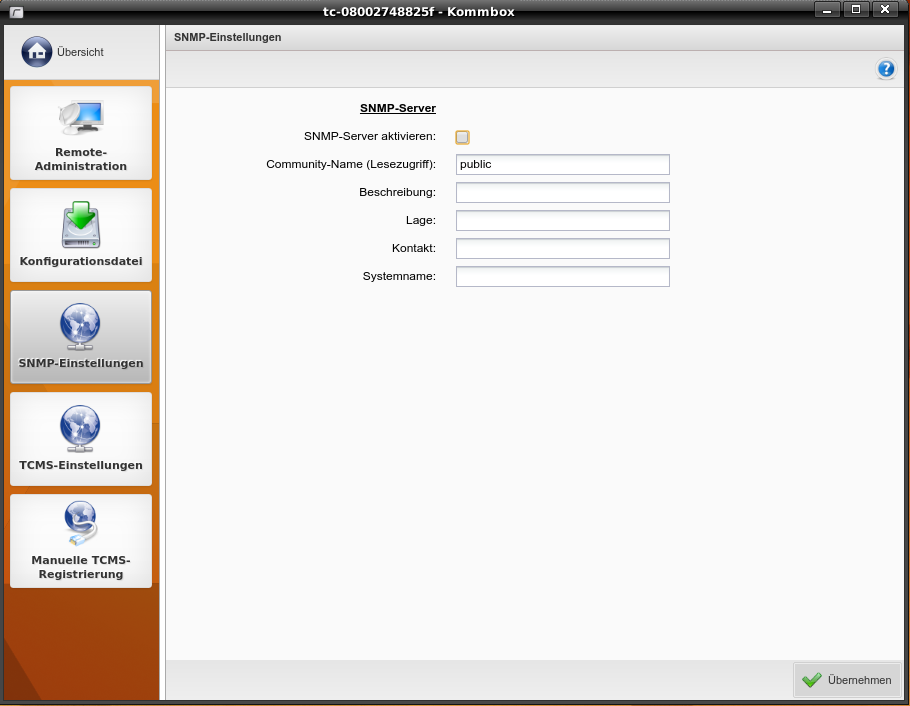Apply settings with the Übernehmen button
The height and width of the screenshot is (706, 910).
pos(847,680)
